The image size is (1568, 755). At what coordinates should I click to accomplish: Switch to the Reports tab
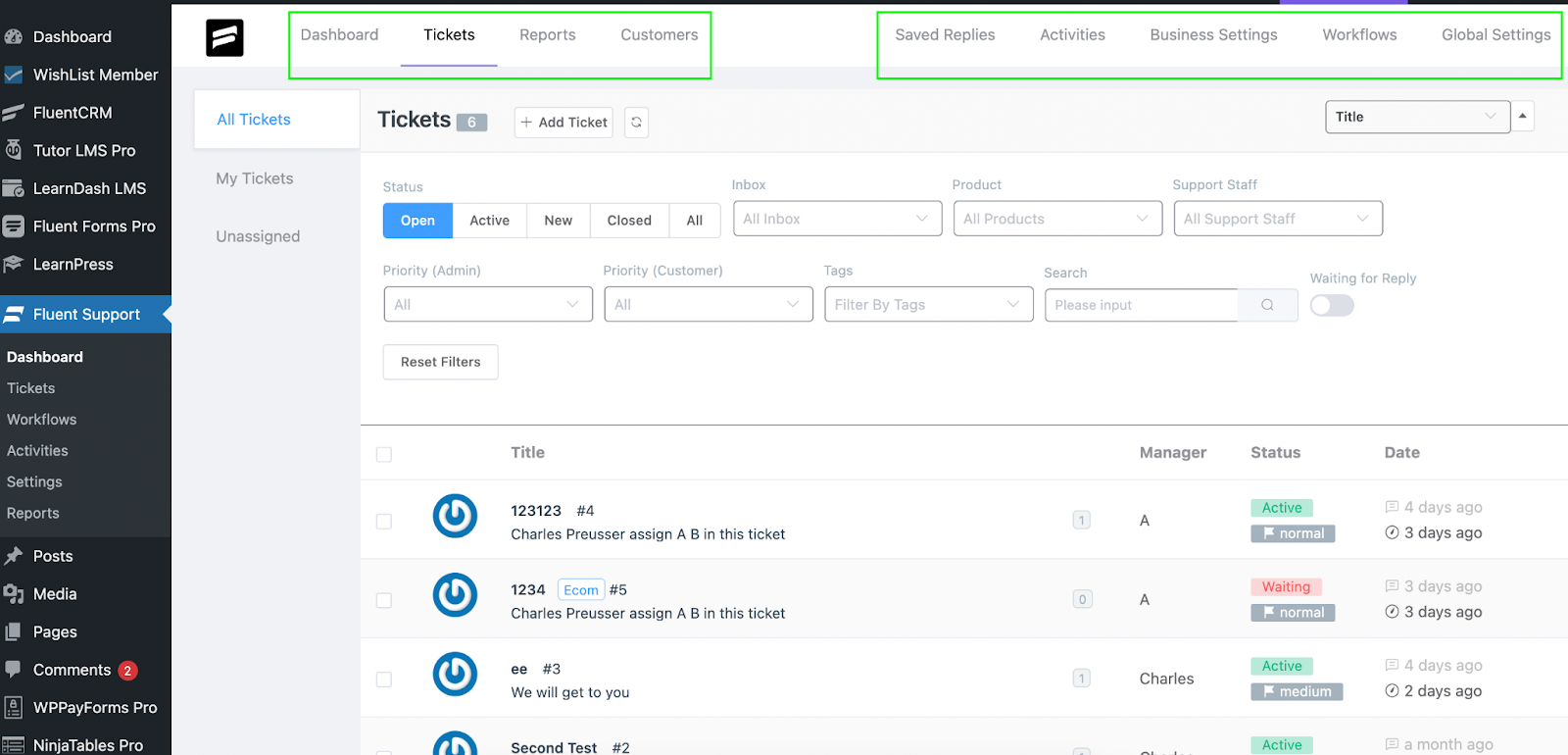click(x=548, y=35)
